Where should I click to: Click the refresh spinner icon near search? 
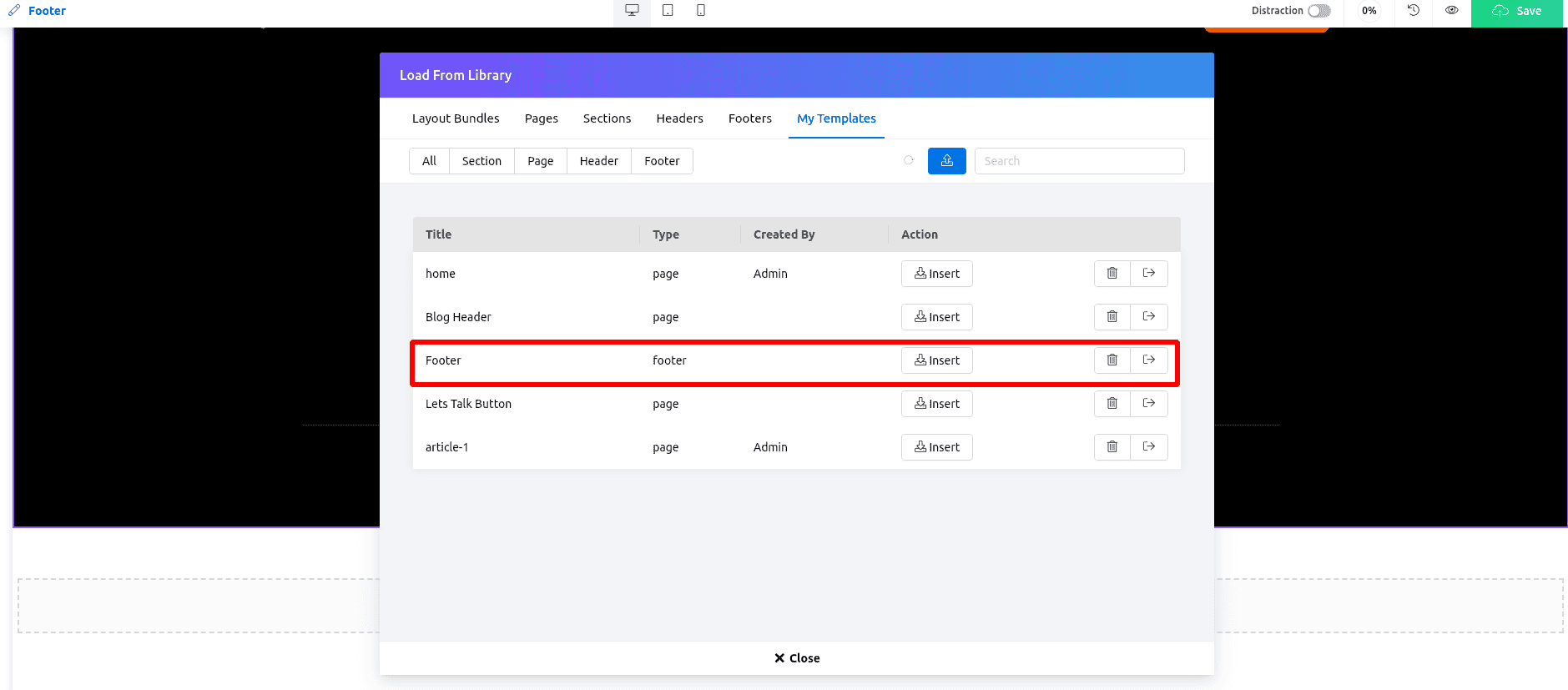(x=909, y=160)
